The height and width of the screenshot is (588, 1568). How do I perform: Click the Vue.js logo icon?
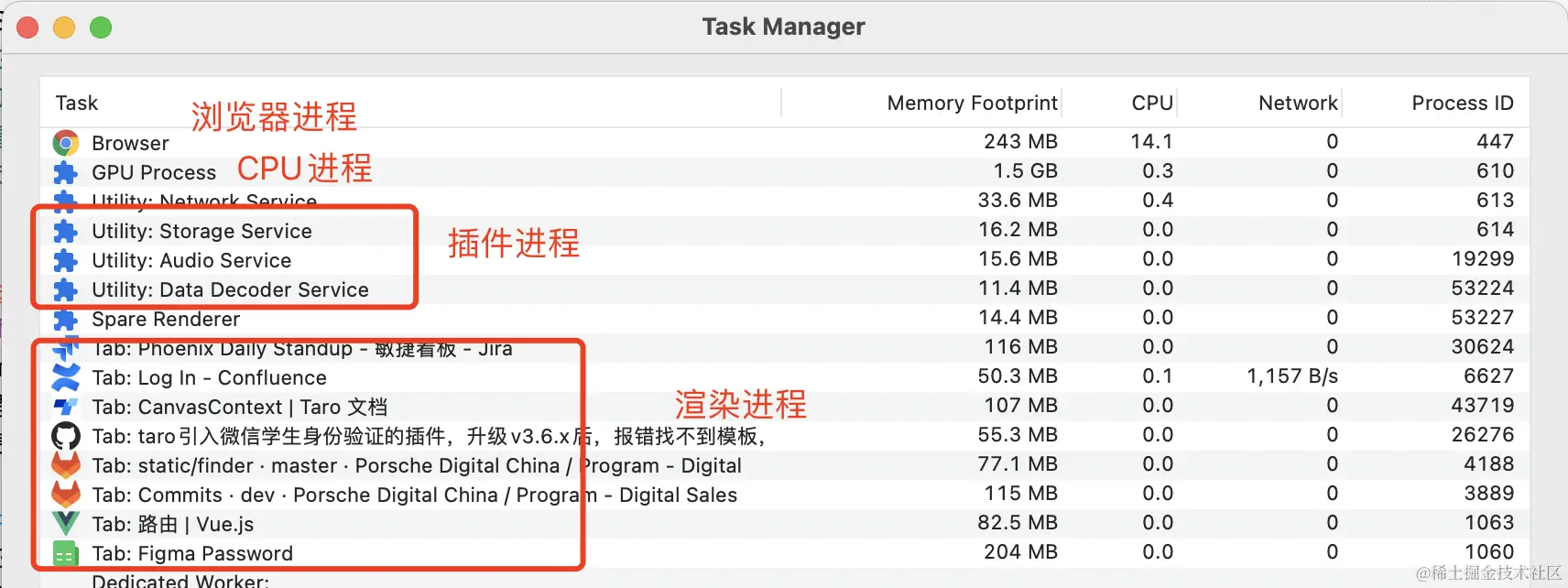coord(65,524)
